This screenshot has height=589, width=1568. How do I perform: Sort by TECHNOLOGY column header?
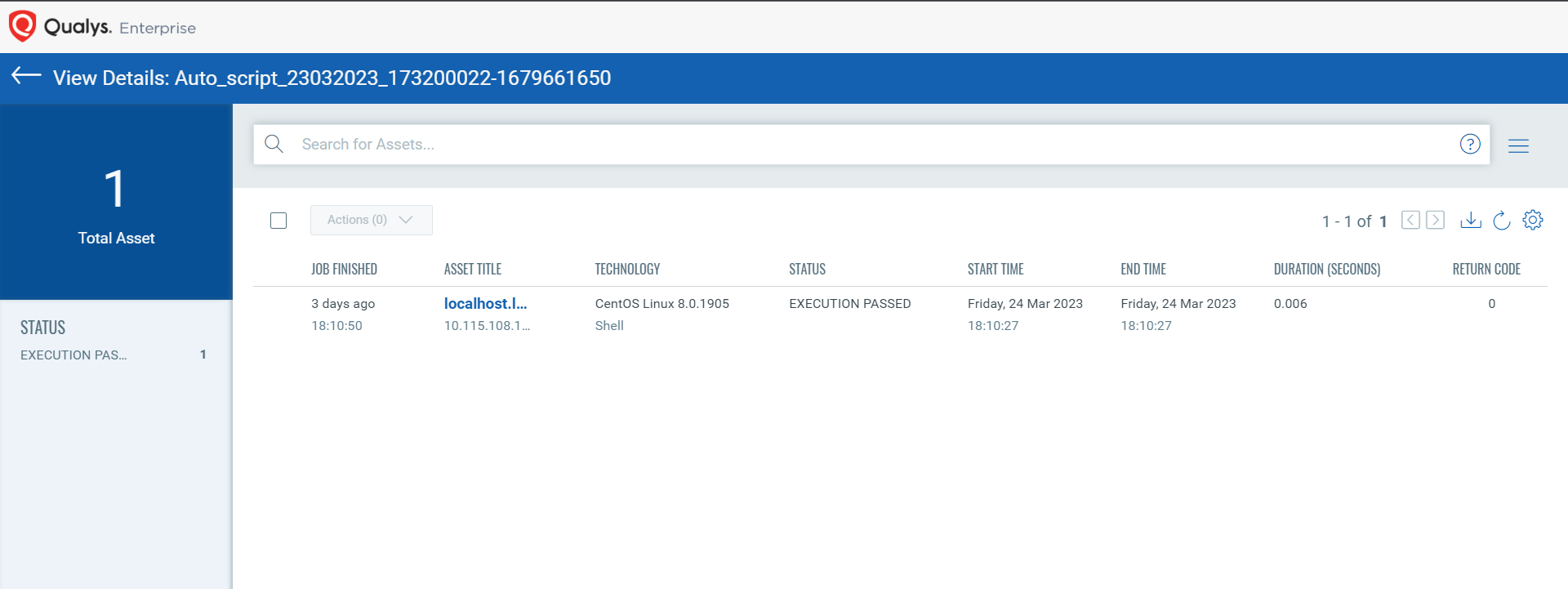click(627, 269)
